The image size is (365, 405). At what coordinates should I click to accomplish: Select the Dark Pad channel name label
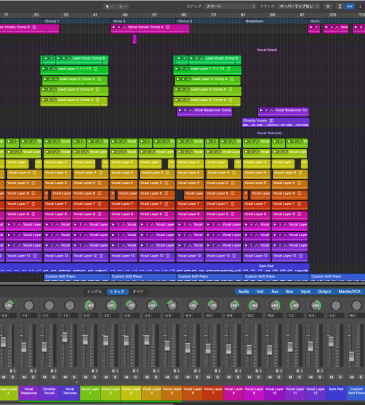click(336, 393)
